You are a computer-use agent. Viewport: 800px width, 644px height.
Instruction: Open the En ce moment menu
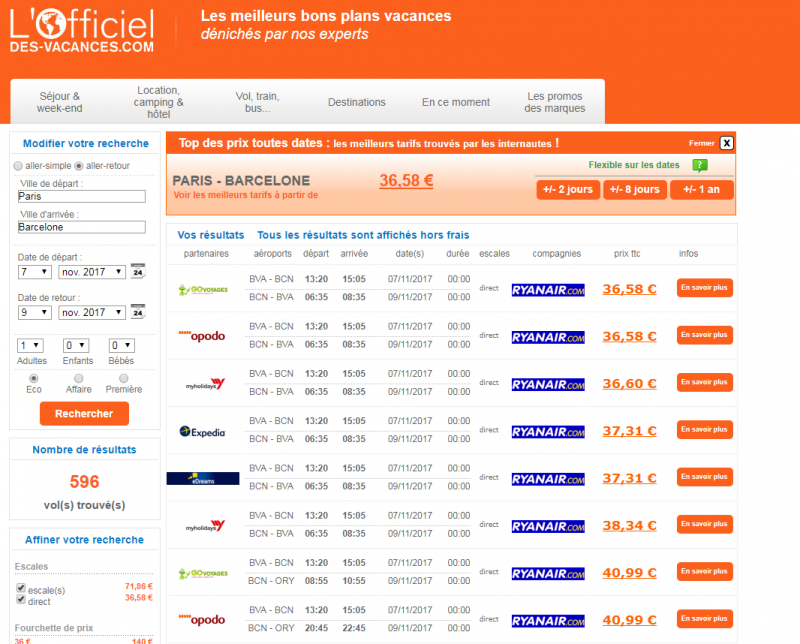tap(456, 102)
